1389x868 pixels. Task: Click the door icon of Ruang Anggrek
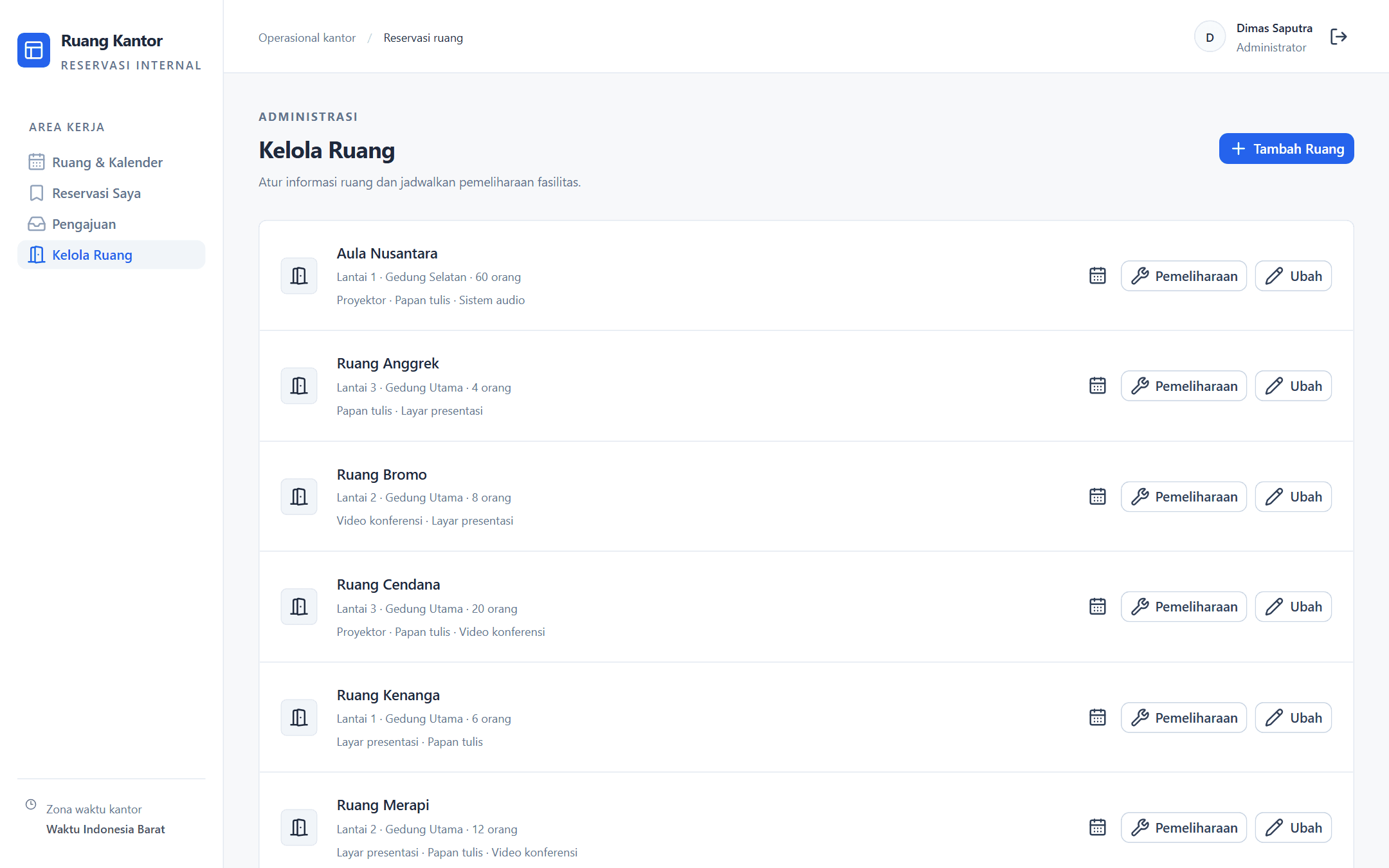coord(299,386)
